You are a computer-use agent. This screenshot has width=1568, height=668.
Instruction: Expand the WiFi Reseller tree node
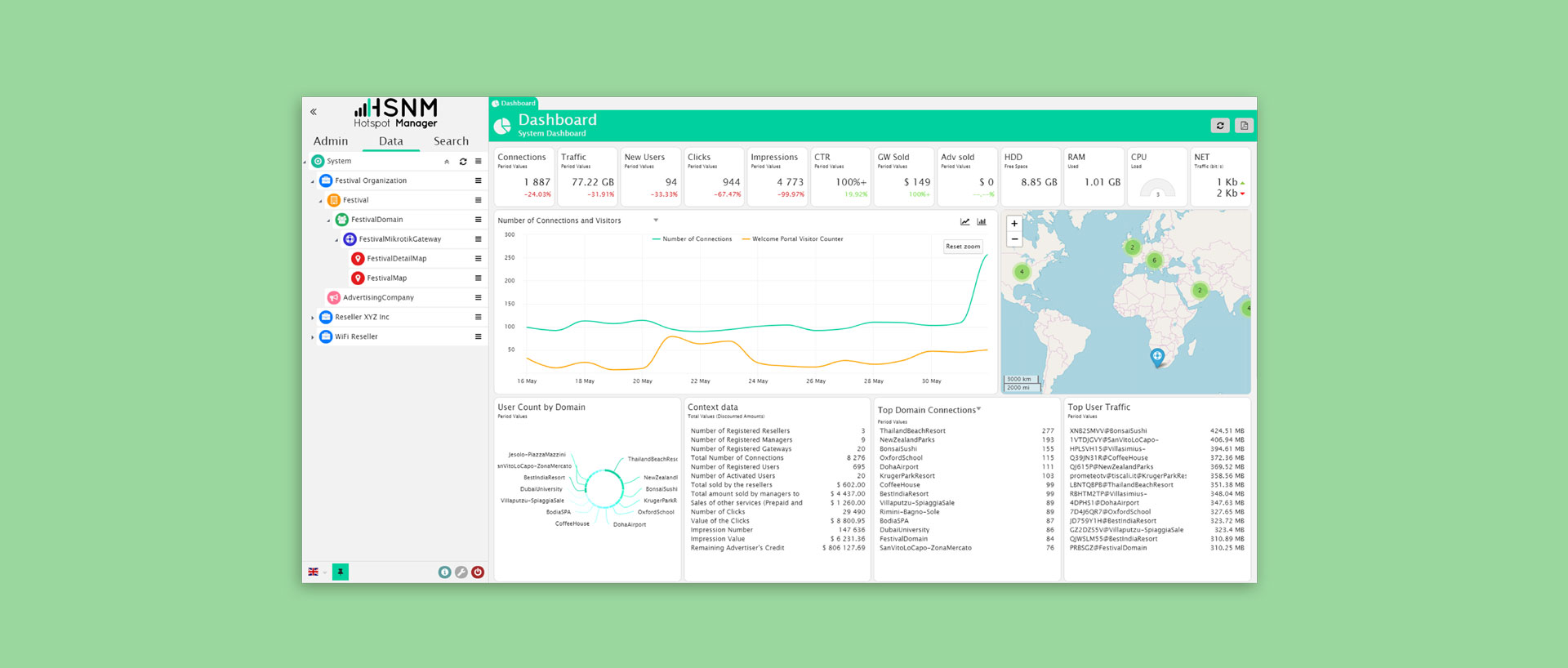point(313,337)
